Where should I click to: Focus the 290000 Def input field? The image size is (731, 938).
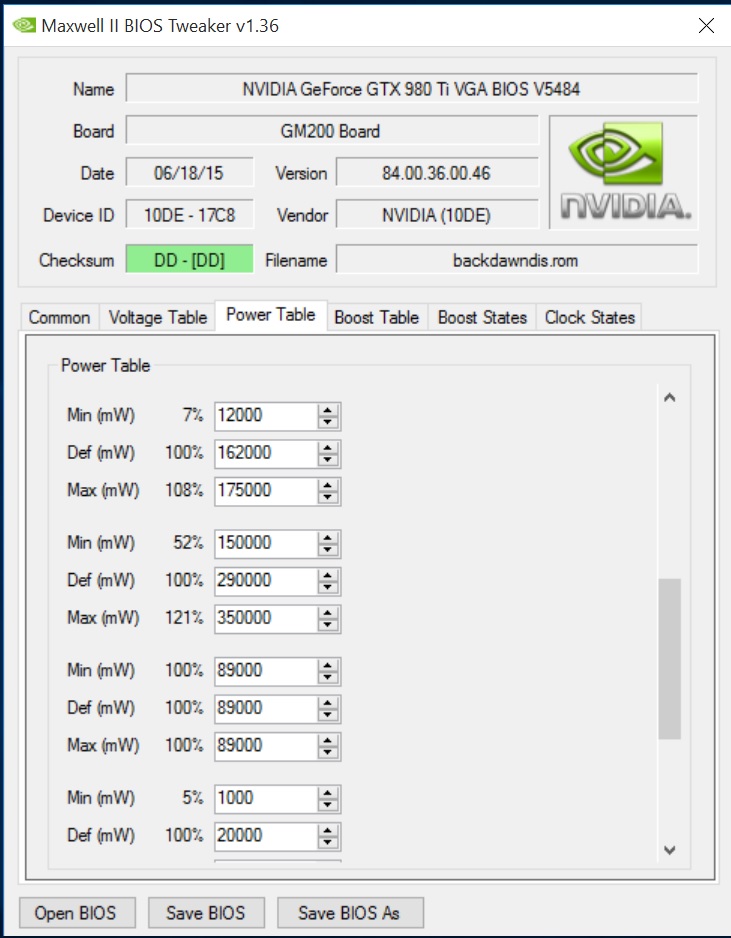coord(266,581)
